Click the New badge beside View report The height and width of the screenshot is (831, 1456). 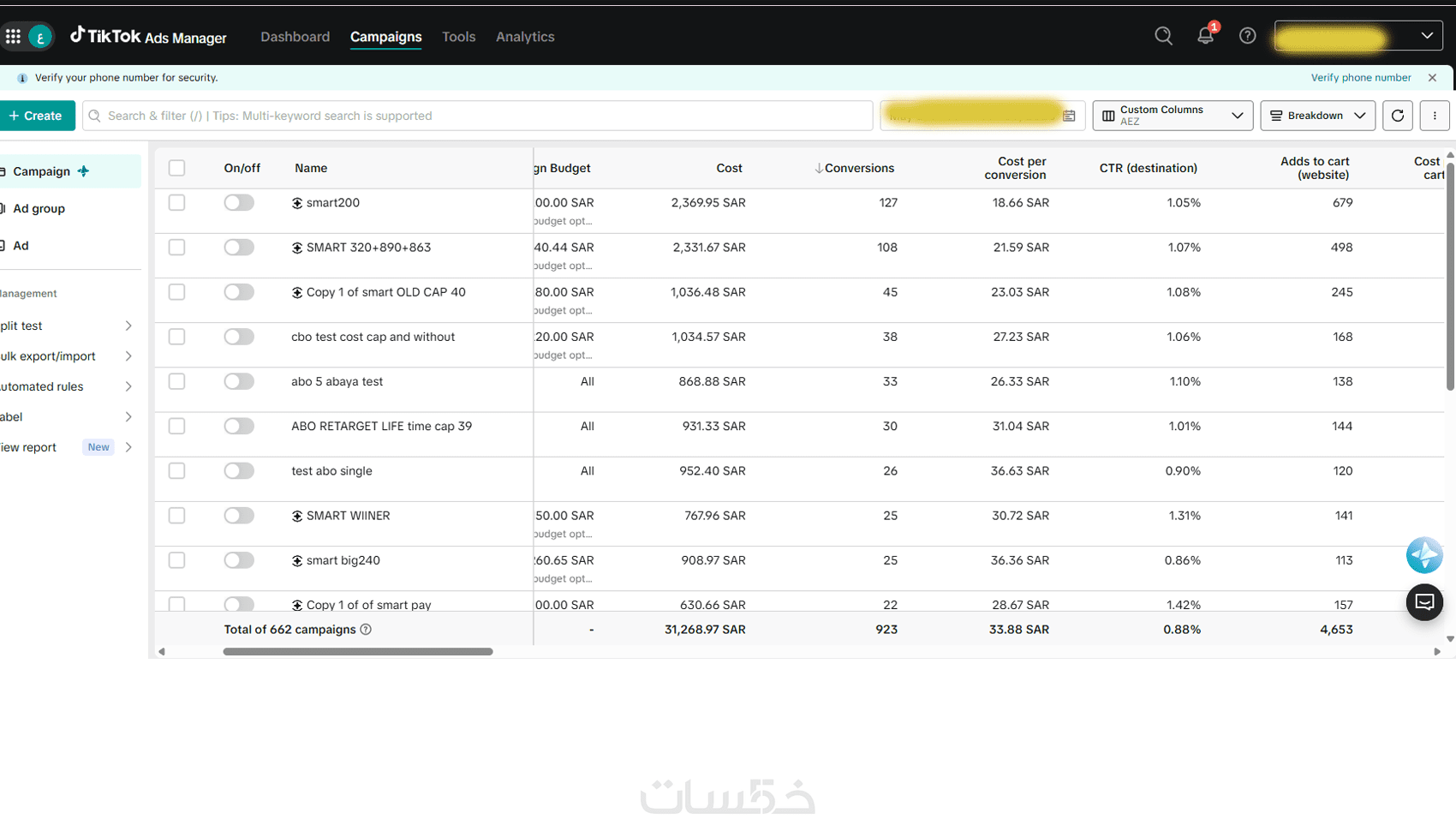98,447
